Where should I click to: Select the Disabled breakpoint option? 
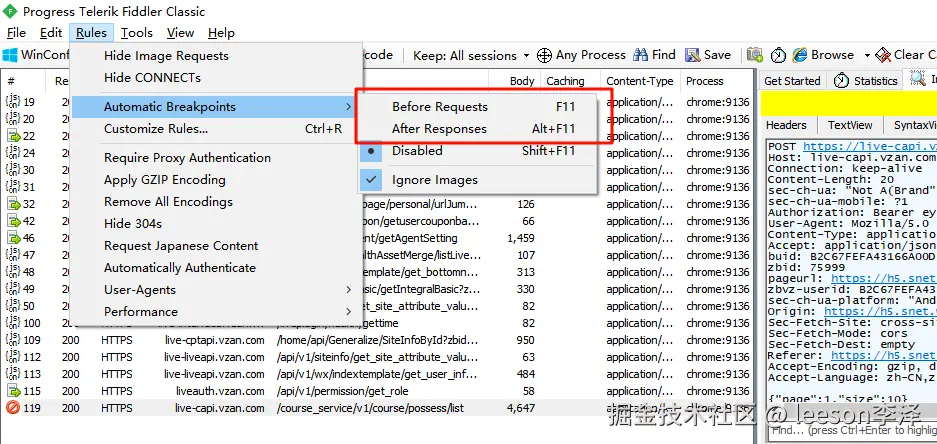[477, 151]
